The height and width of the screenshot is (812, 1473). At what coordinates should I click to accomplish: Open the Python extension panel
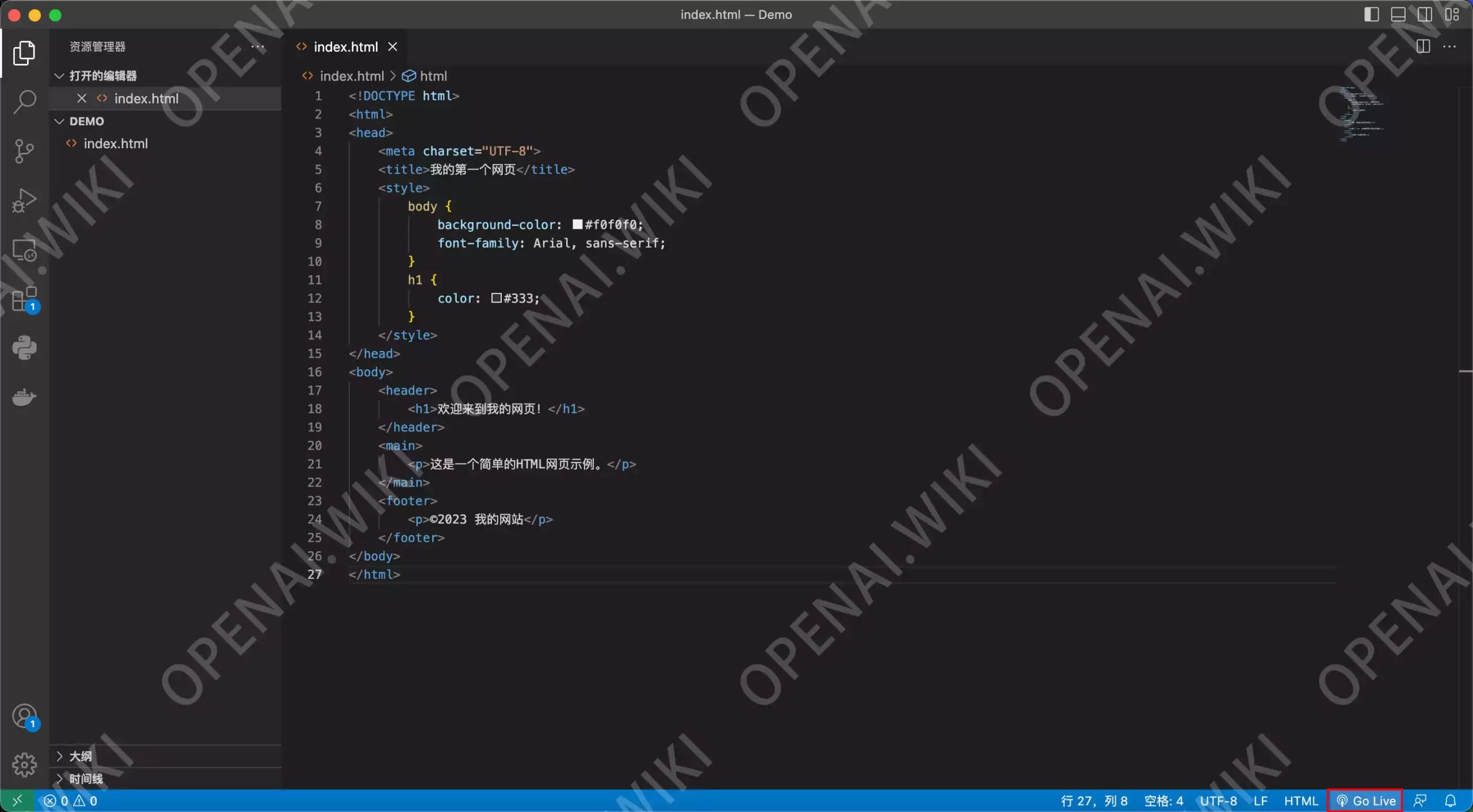pos(24,348)
